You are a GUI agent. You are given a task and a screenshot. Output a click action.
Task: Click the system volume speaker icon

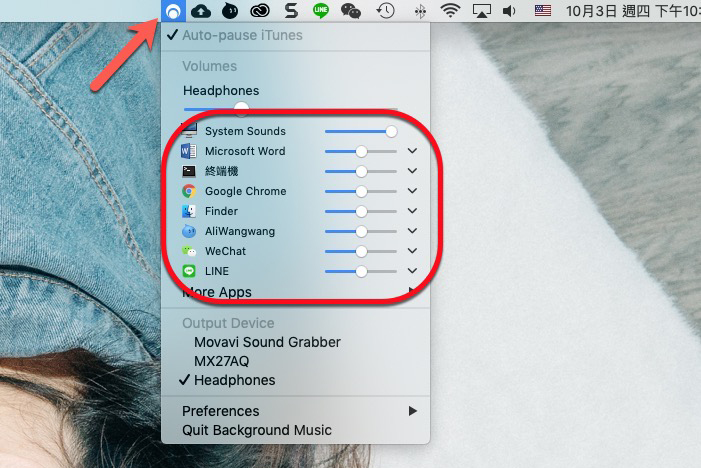tap(509, 11)
